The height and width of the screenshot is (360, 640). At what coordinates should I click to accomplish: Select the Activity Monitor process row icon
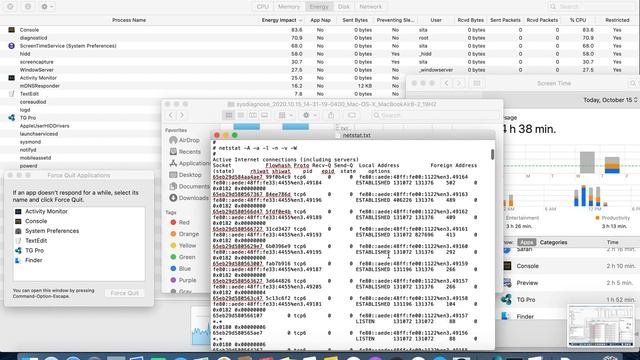point(11,78)
